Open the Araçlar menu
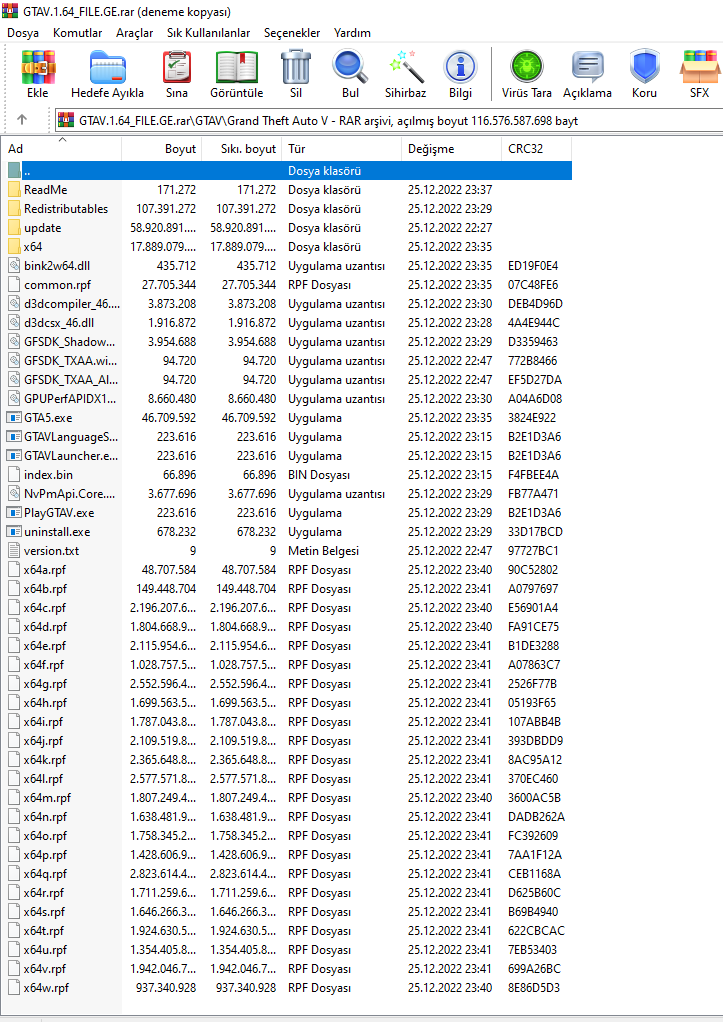 [134, 33]
